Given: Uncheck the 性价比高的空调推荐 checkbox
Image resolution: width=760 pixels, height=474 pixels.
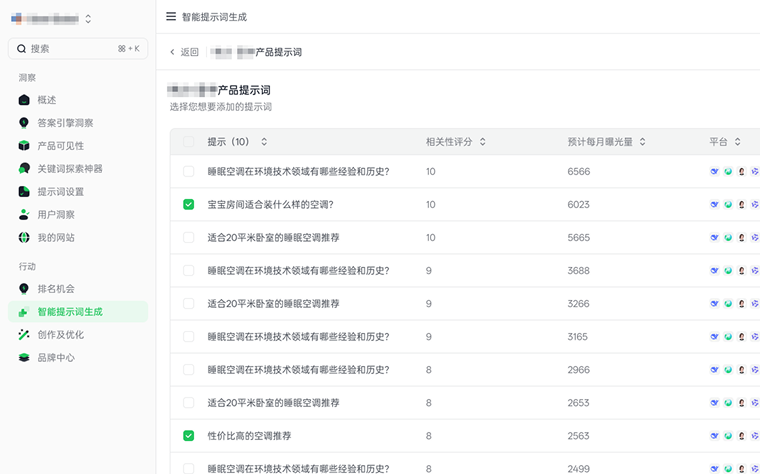Looking at the screenshot, I should [x=188, y=436].
